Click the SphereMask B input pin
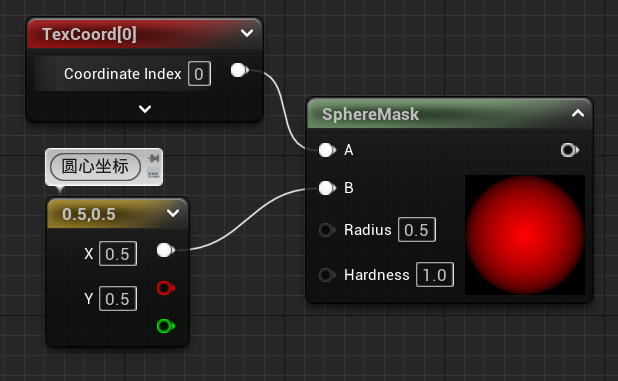This screenshot has height=381, width=618. (327, 188)
